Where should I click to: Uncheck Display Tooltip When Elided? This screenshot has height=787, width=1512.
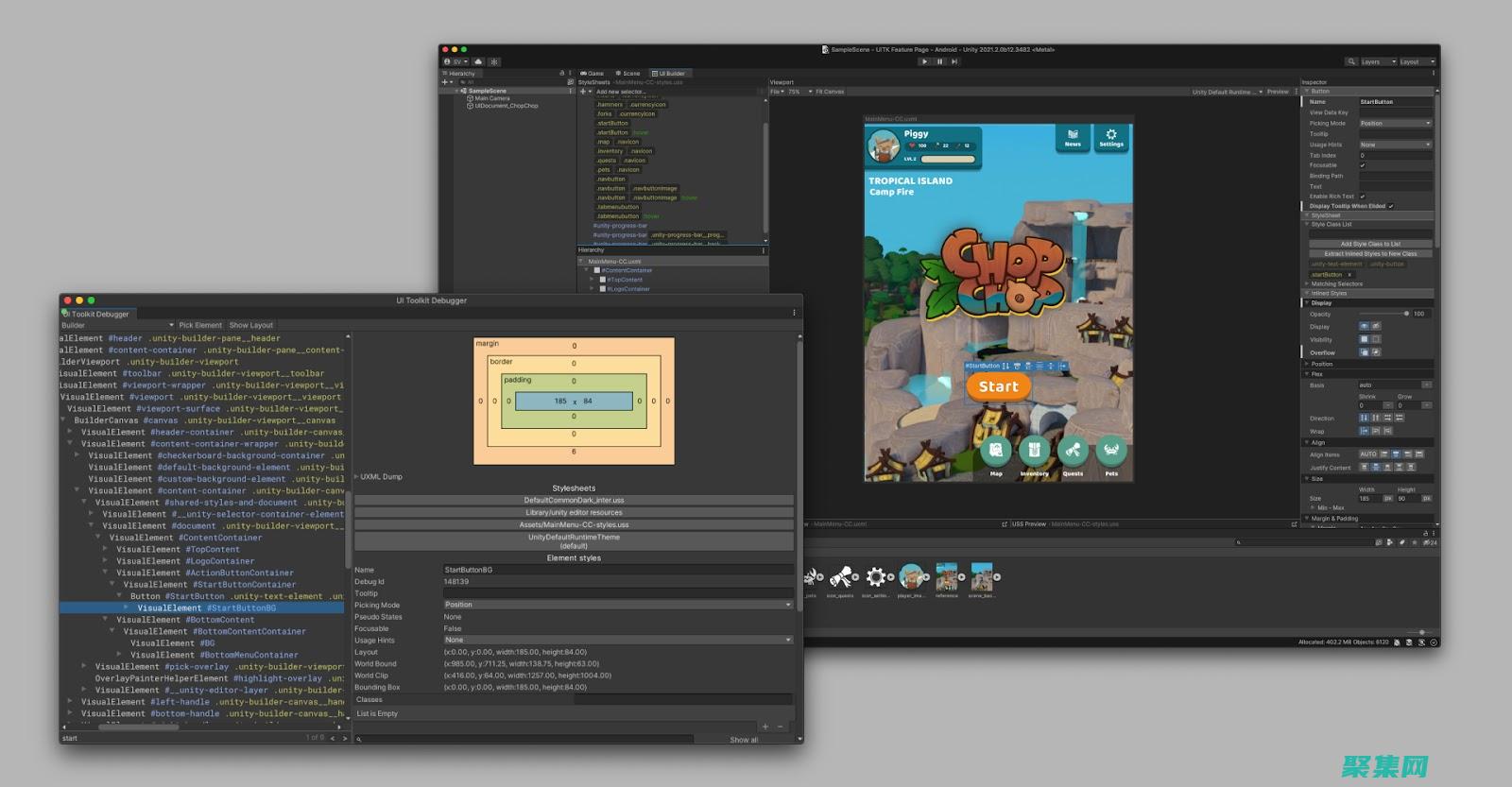point(1391,206)
